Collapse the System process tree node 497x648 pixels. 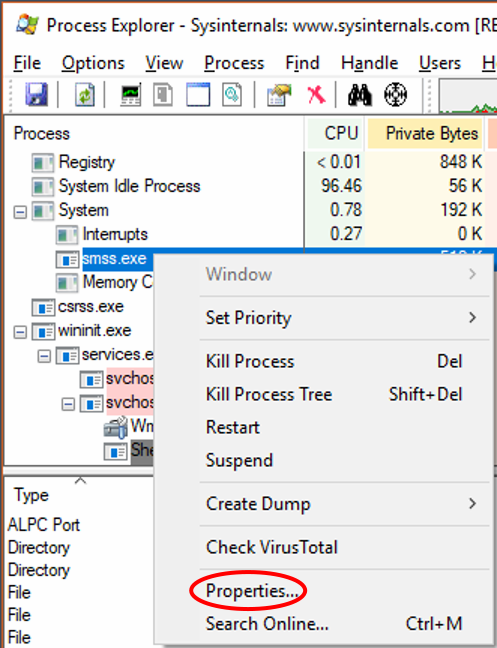[x=20, y=212]
